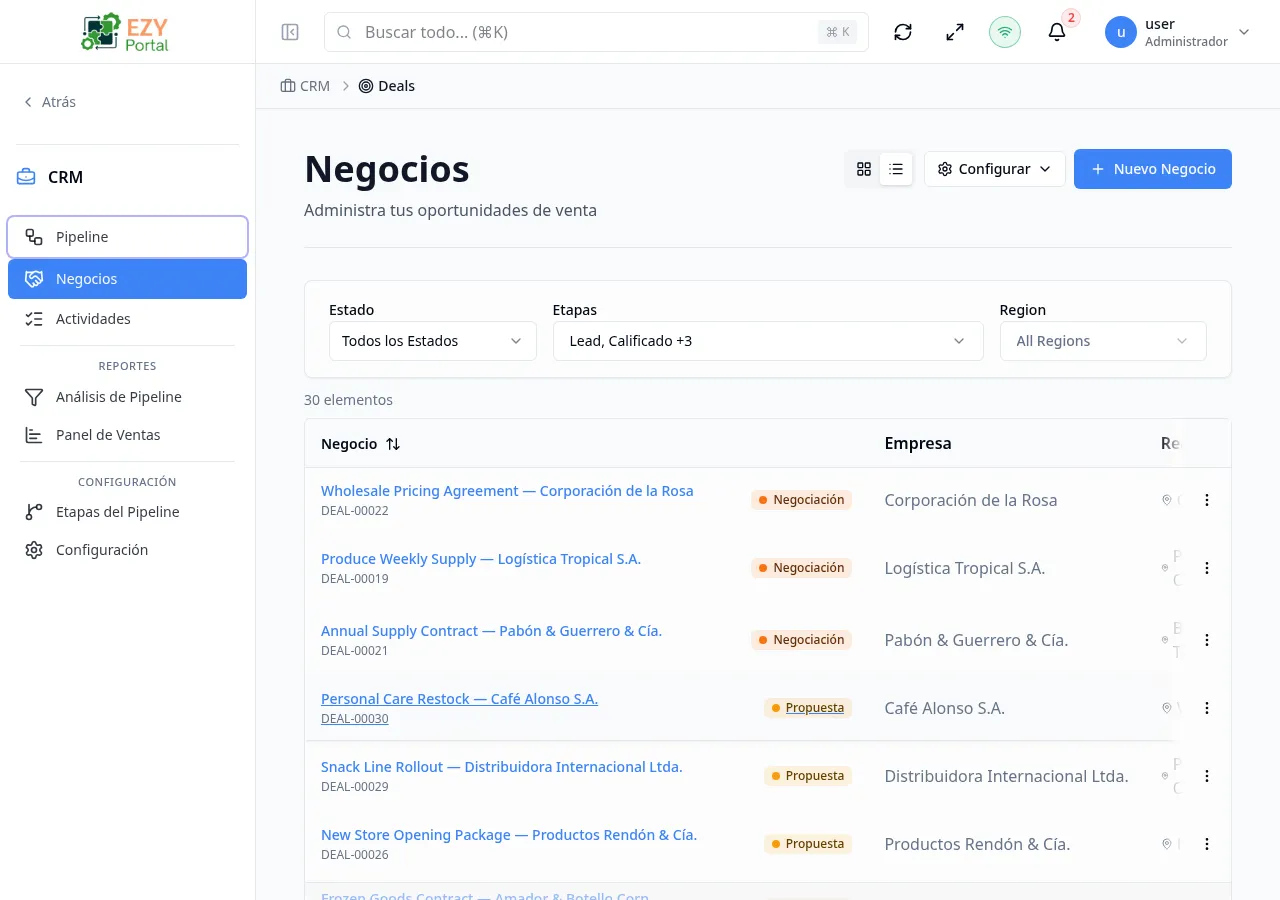Collapse the sidebar panel icon
This screenshot has height=900, width=1280.
[x=290, y=32]
